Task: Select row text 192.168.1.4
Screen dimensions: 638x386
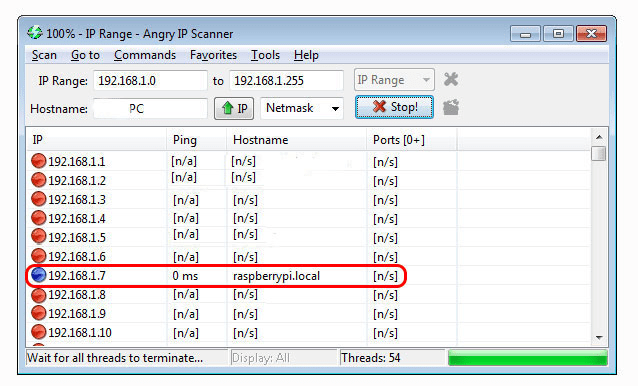Action: coord(76,219)
